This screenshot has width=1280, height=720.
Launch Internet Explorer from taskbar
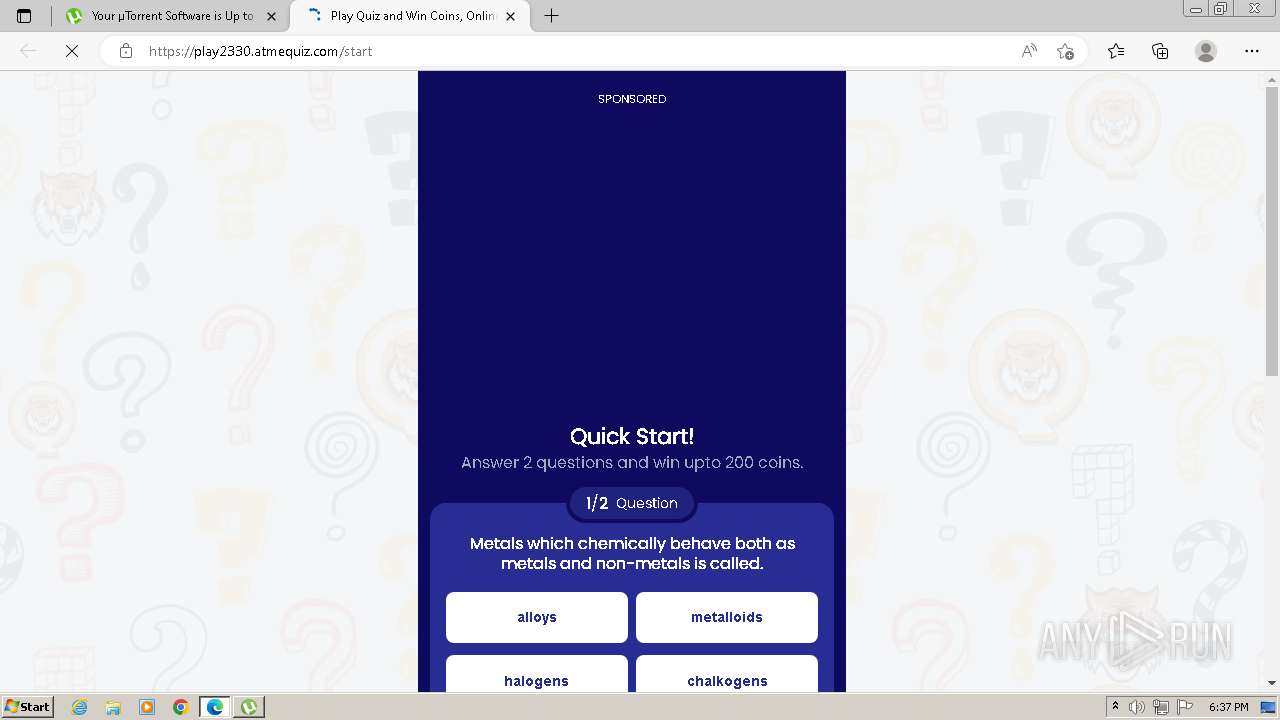pyautogui.click(x=79, y=707)
